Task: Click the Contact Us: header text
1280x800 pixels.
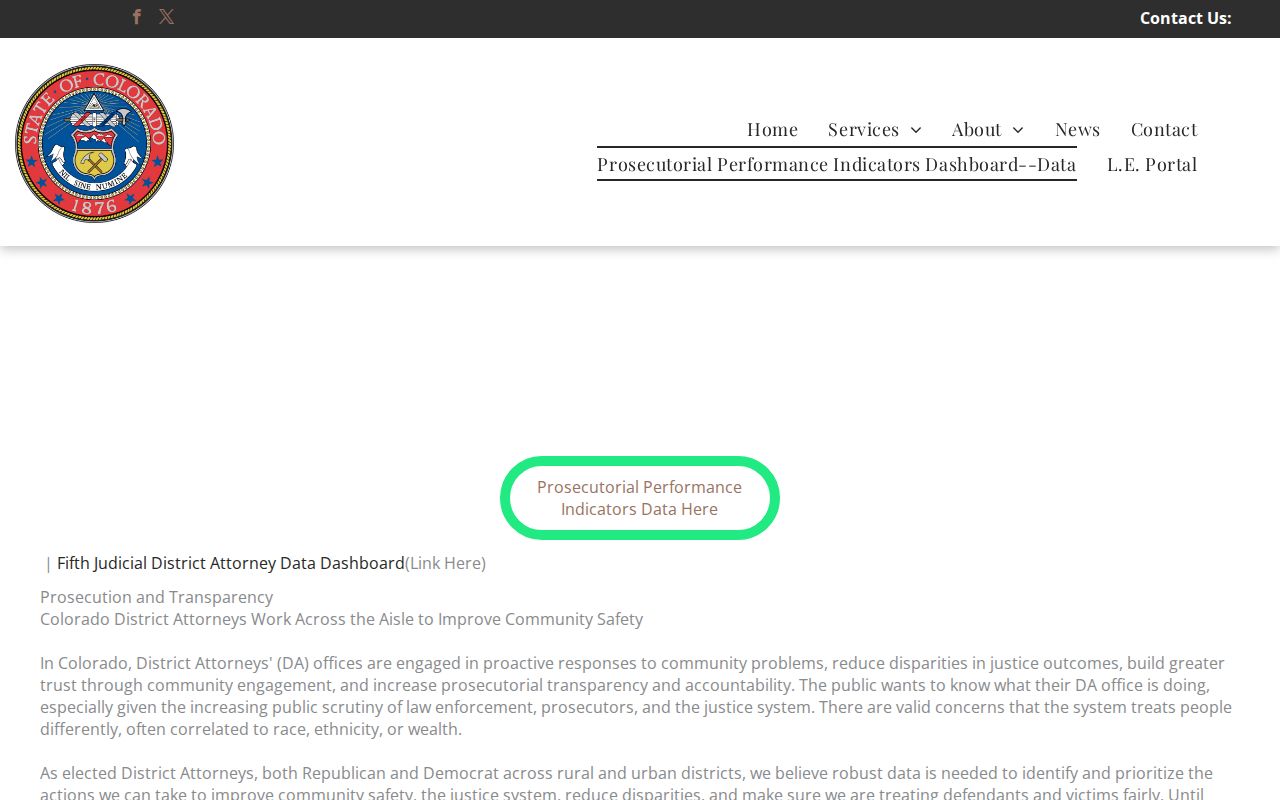Action: pos(1185,18)
